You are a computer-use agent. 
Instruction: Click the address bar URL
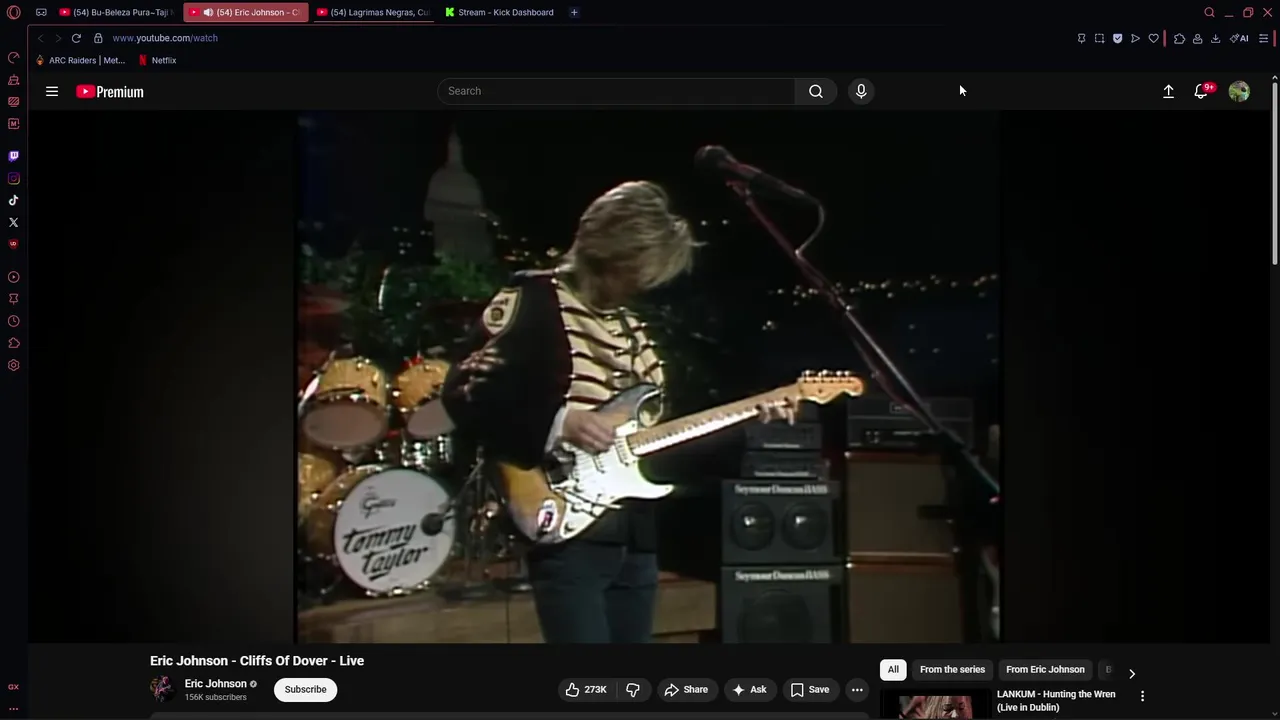[165, 38]
